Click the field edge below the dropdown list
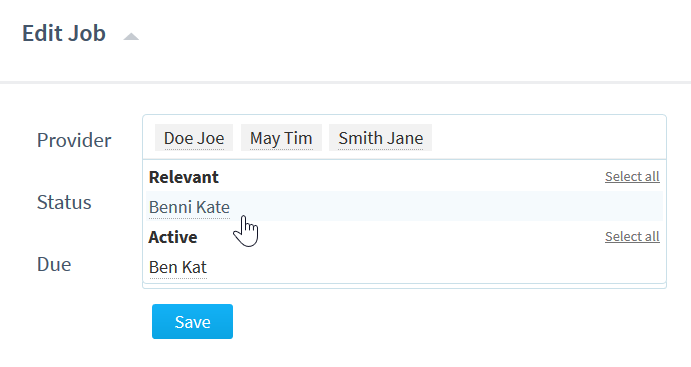The image size is (691, 367). (x=405, y=286)
